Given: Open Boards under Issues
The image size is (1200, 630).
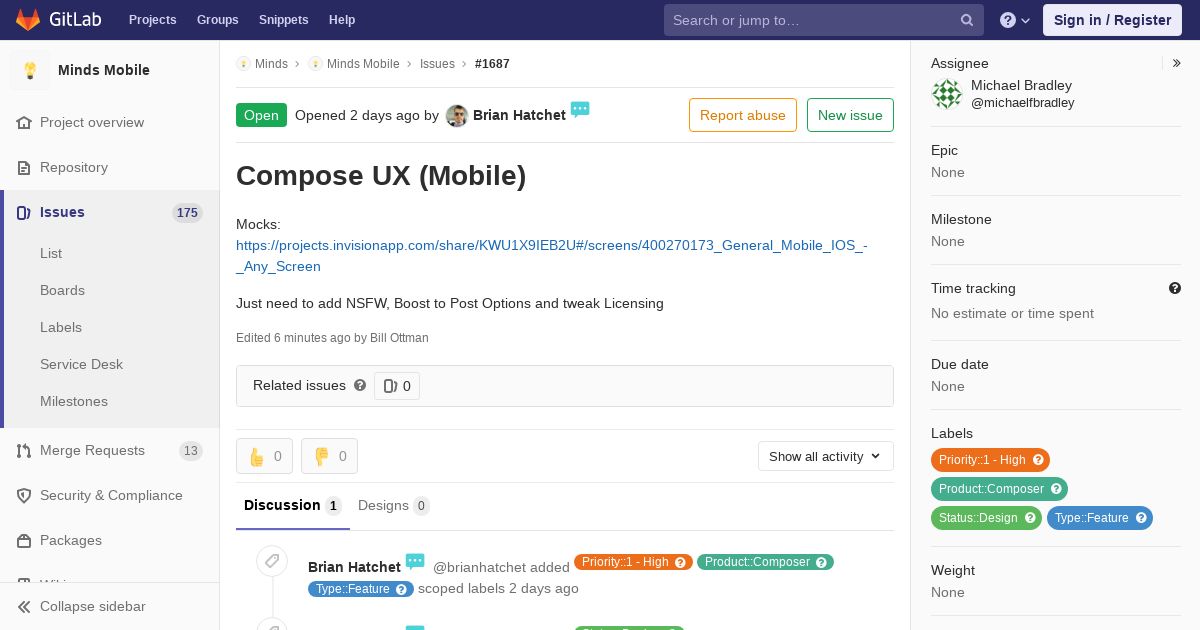Looking at the screenshot, I should [62, 290].
